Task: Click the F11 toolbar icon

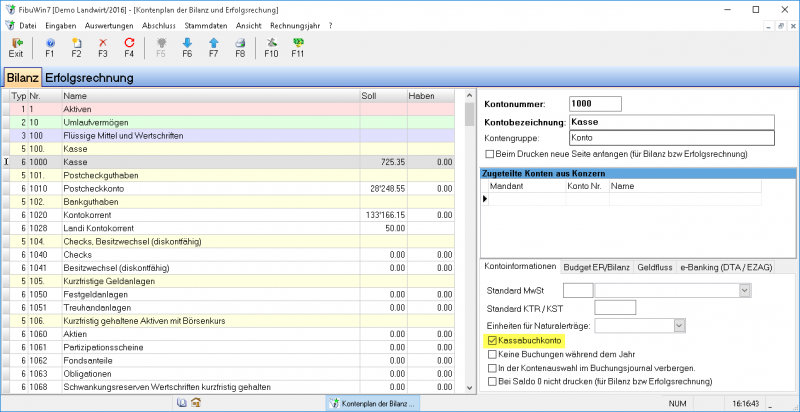Action: (x=297, y=47)
